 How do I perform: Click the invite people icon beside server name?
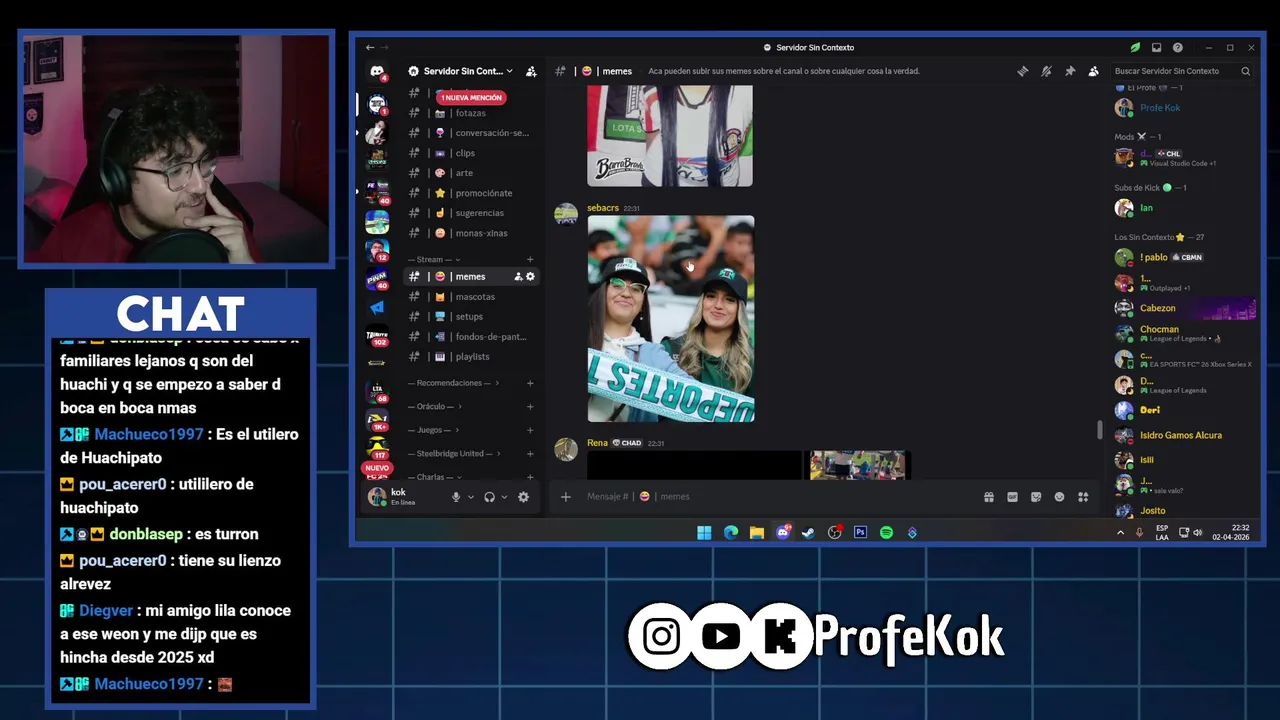531,71
